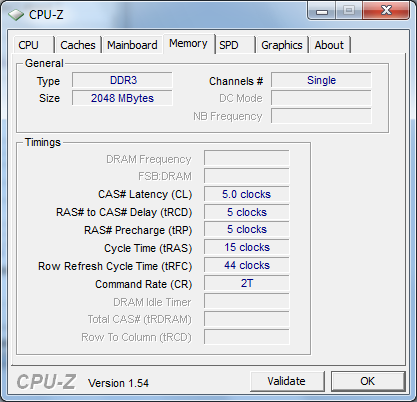Viewport: 417px width, 402px height.
Task: Minimize the CPU-Z window
Action: [x=322, y=11]
